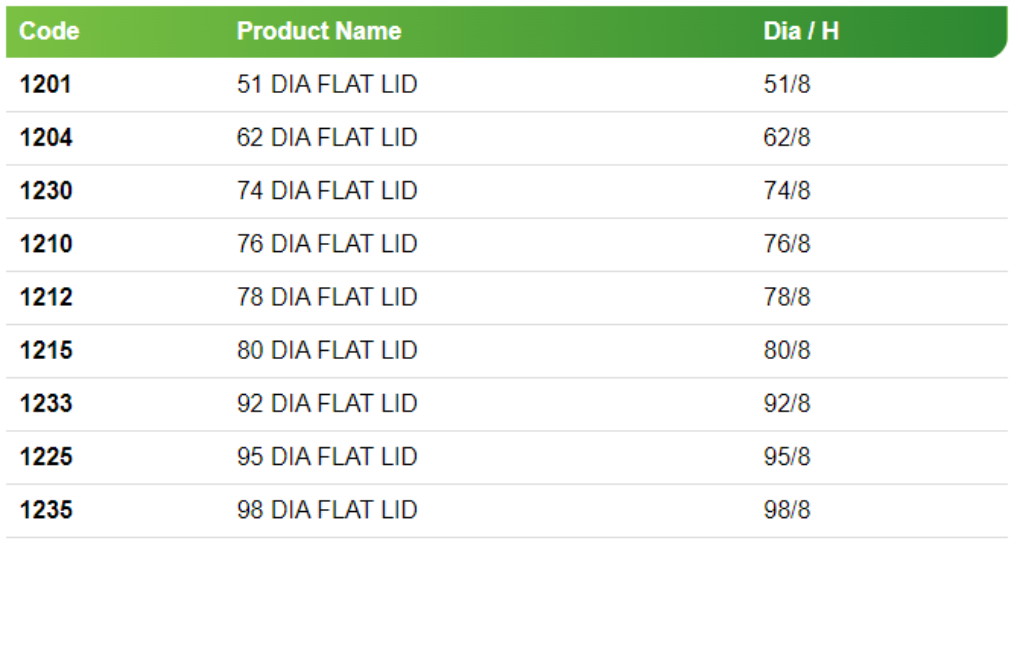Click the 78 DIA FLAT LID name
Screen dimensions: 1024x650
tap(327, 297)
